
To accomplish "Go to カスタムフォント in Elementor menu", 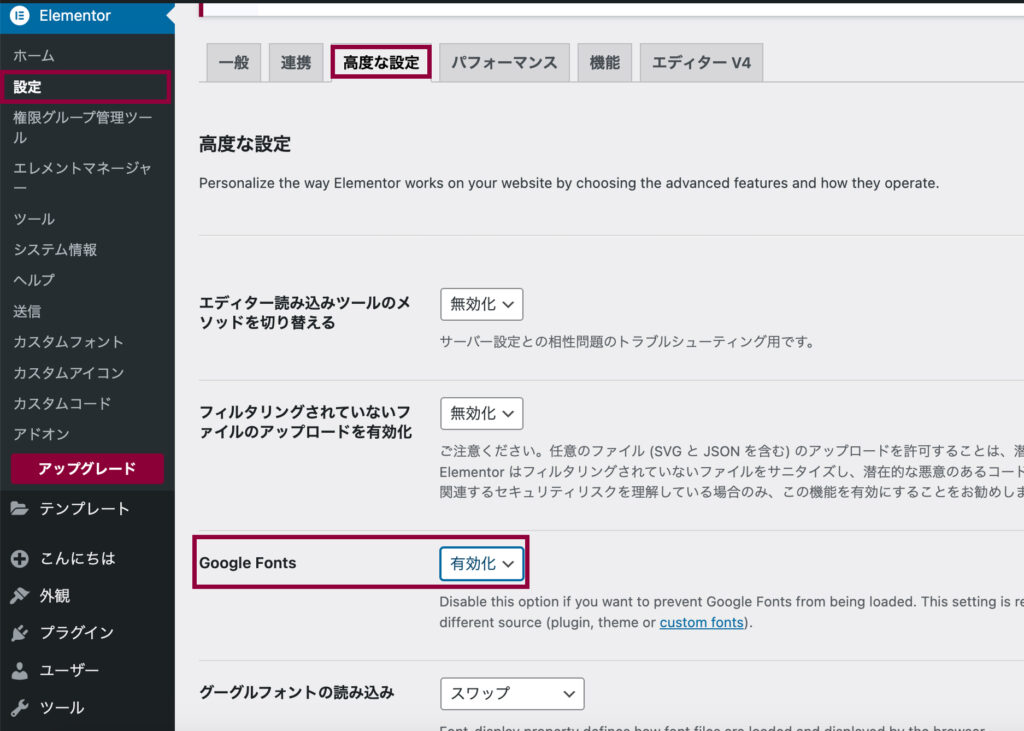I will coord(68,342).
